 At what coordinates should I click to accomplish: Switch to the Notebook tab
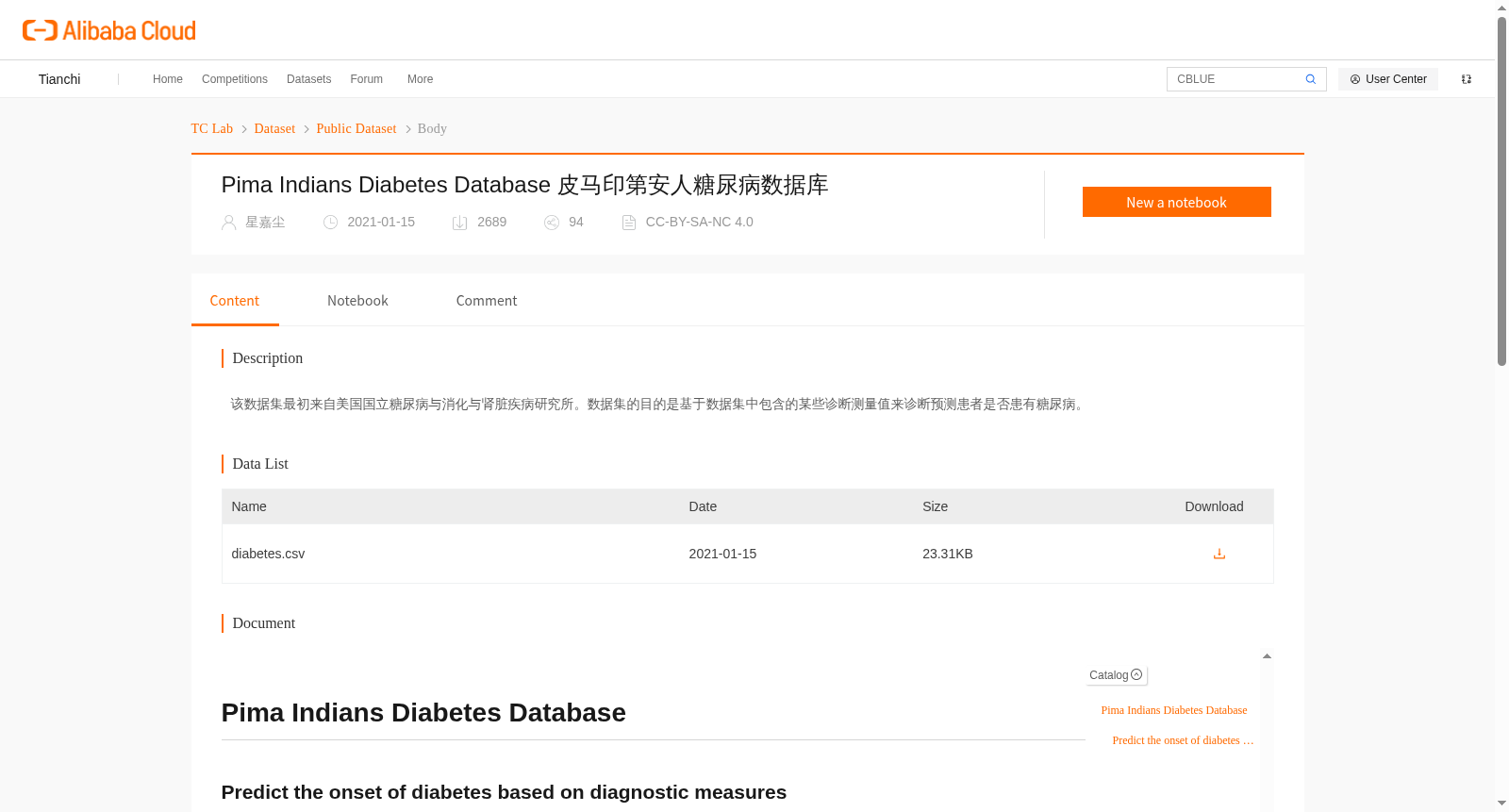coord(357,301)
